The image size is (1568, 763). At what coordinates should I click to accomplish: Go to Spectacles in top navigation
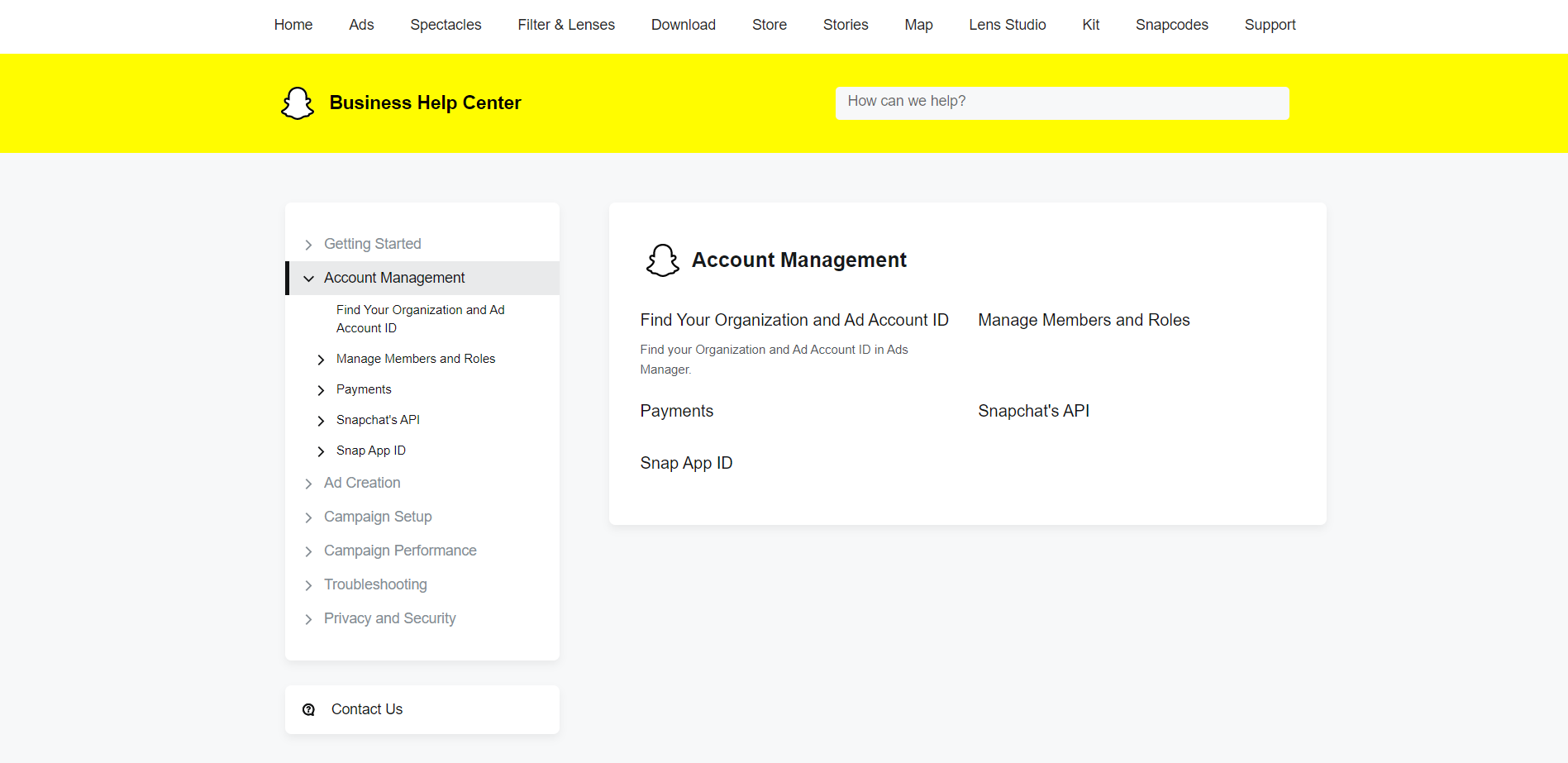pos(446,25)
